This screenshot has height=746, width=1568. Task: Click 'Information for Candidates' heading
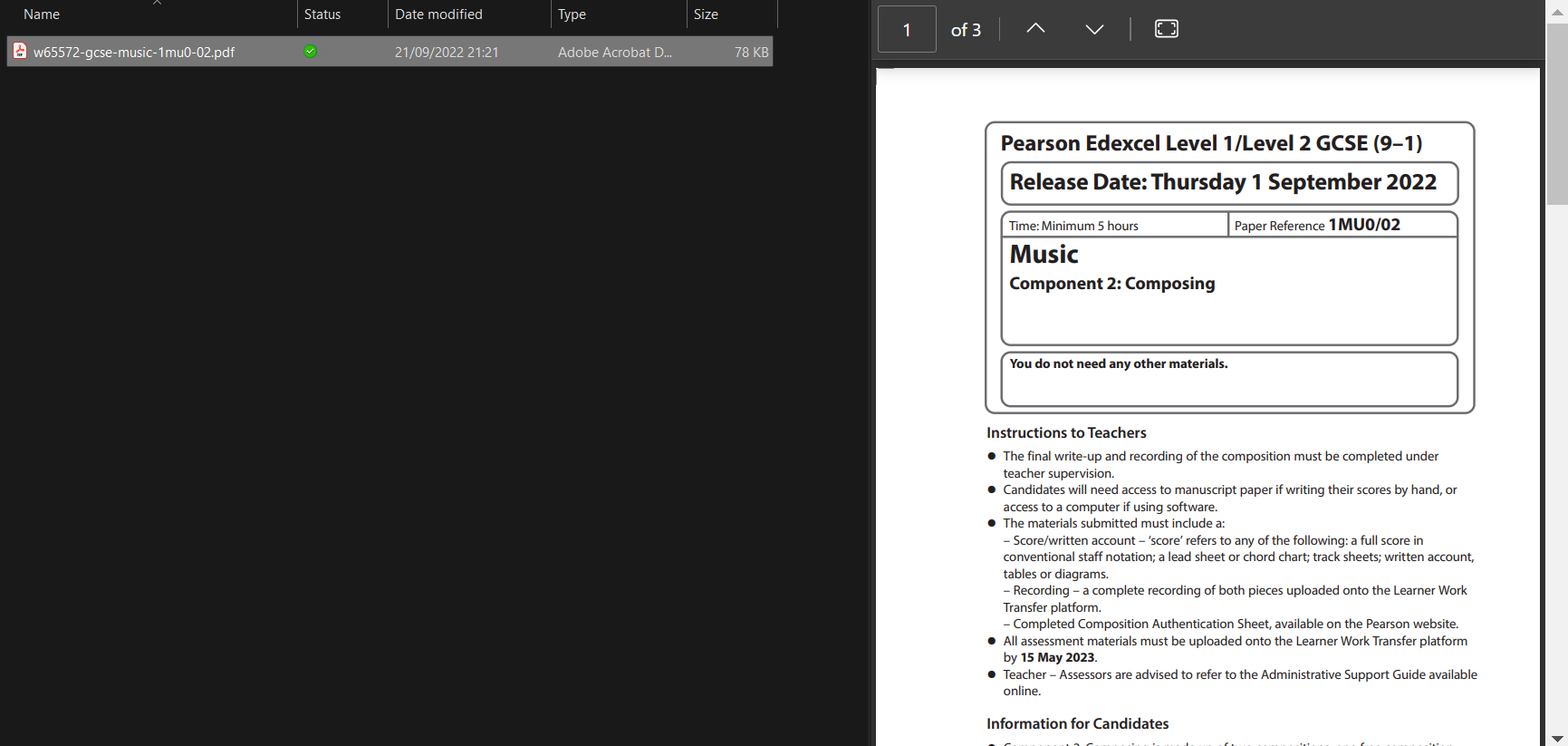(x=1077, y=723)
